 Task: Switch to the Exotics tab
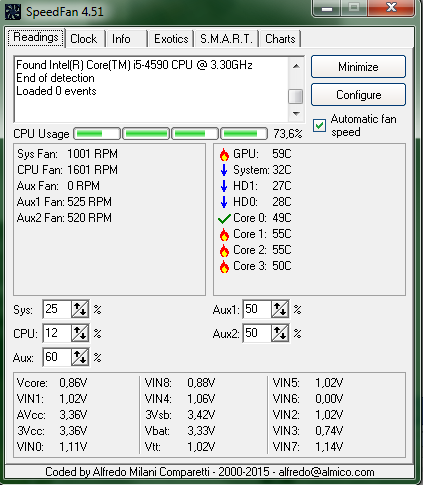pyautogui.click(x=171, y=39)
